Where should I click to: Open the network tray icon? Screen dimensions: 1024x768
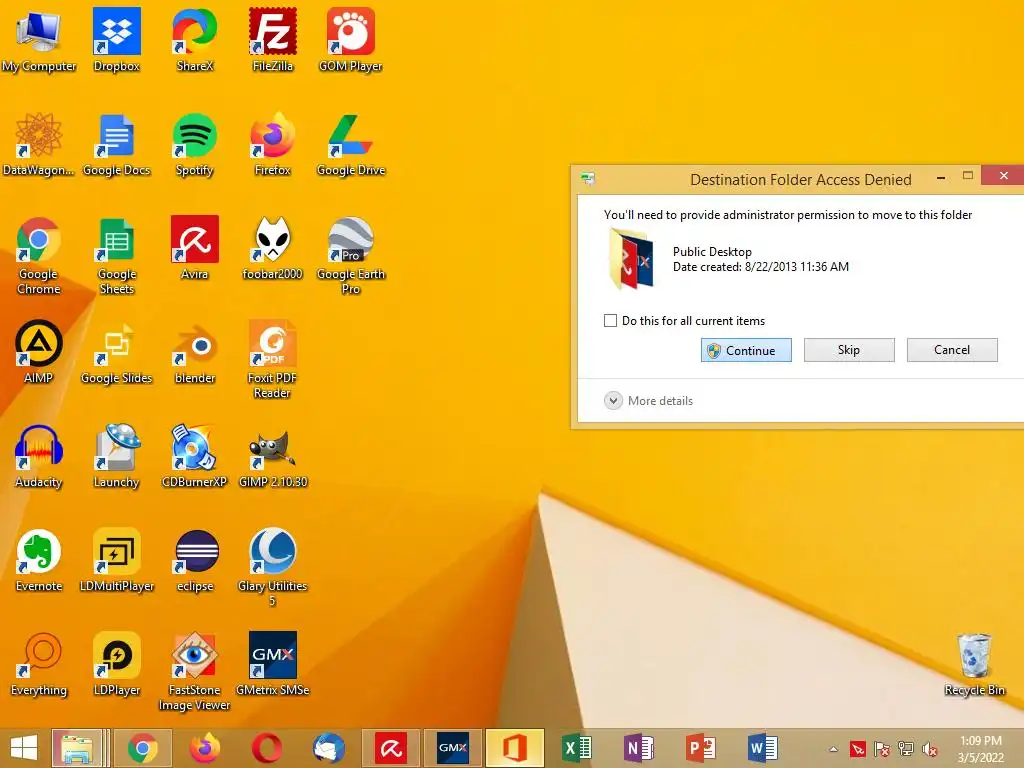[x=906, y=749]
